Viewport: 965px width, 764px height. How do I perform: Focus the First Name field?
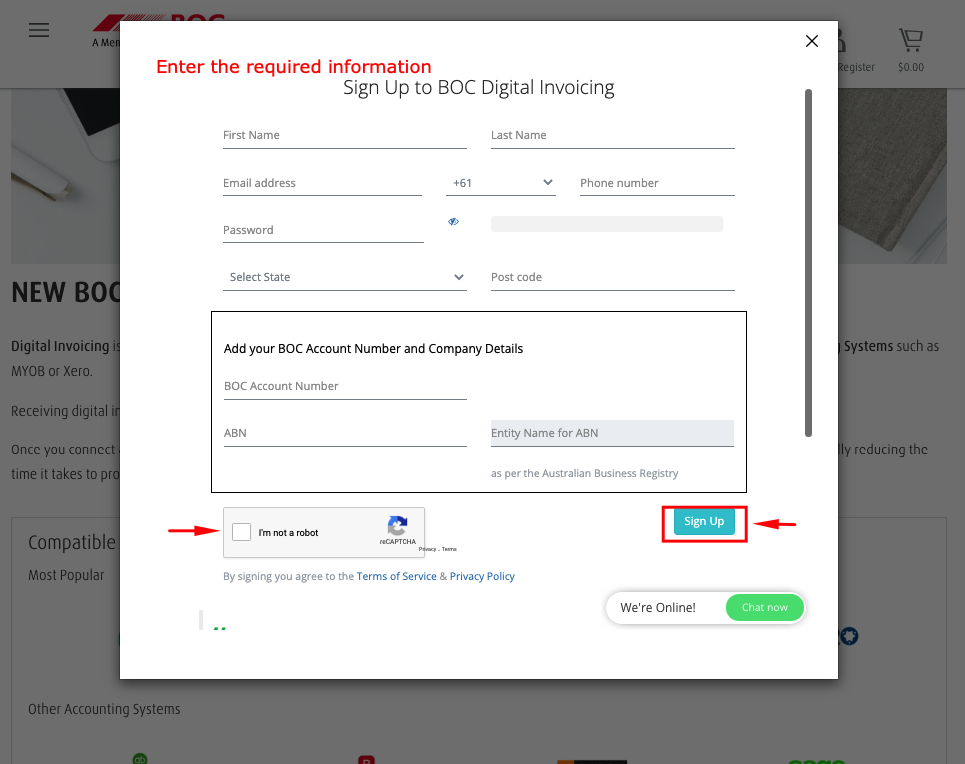[345, 135]
